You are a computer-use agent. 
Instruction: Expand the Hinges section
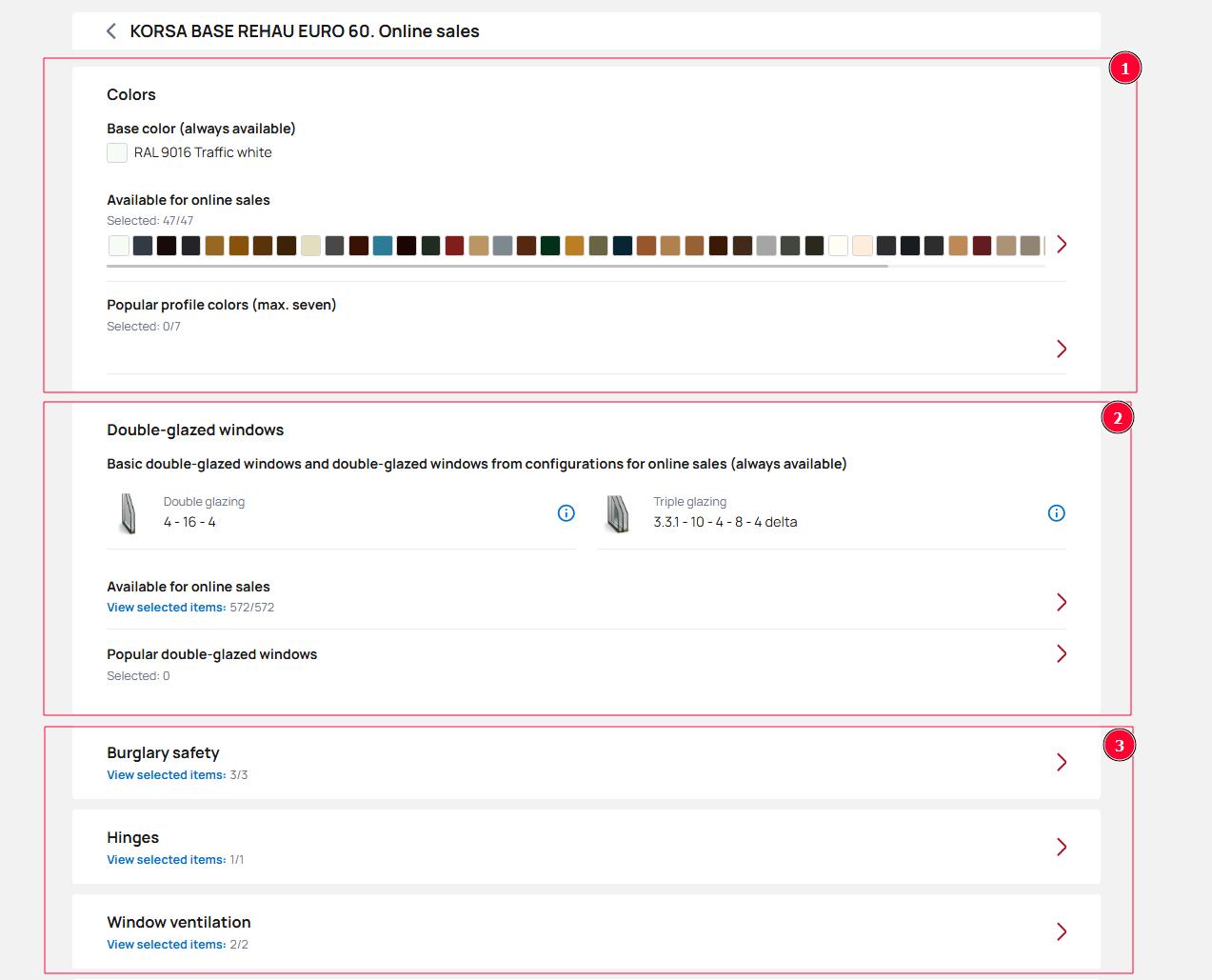(1061, 847)
